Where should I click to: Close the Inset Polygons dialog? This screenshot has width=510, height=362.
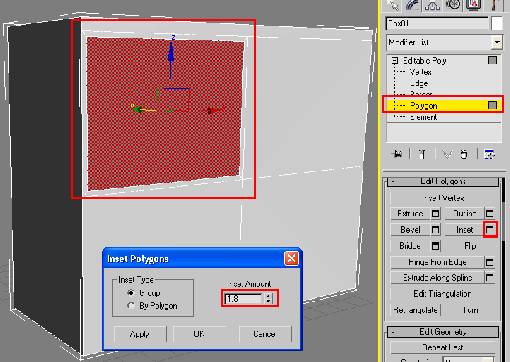(291, 258)
